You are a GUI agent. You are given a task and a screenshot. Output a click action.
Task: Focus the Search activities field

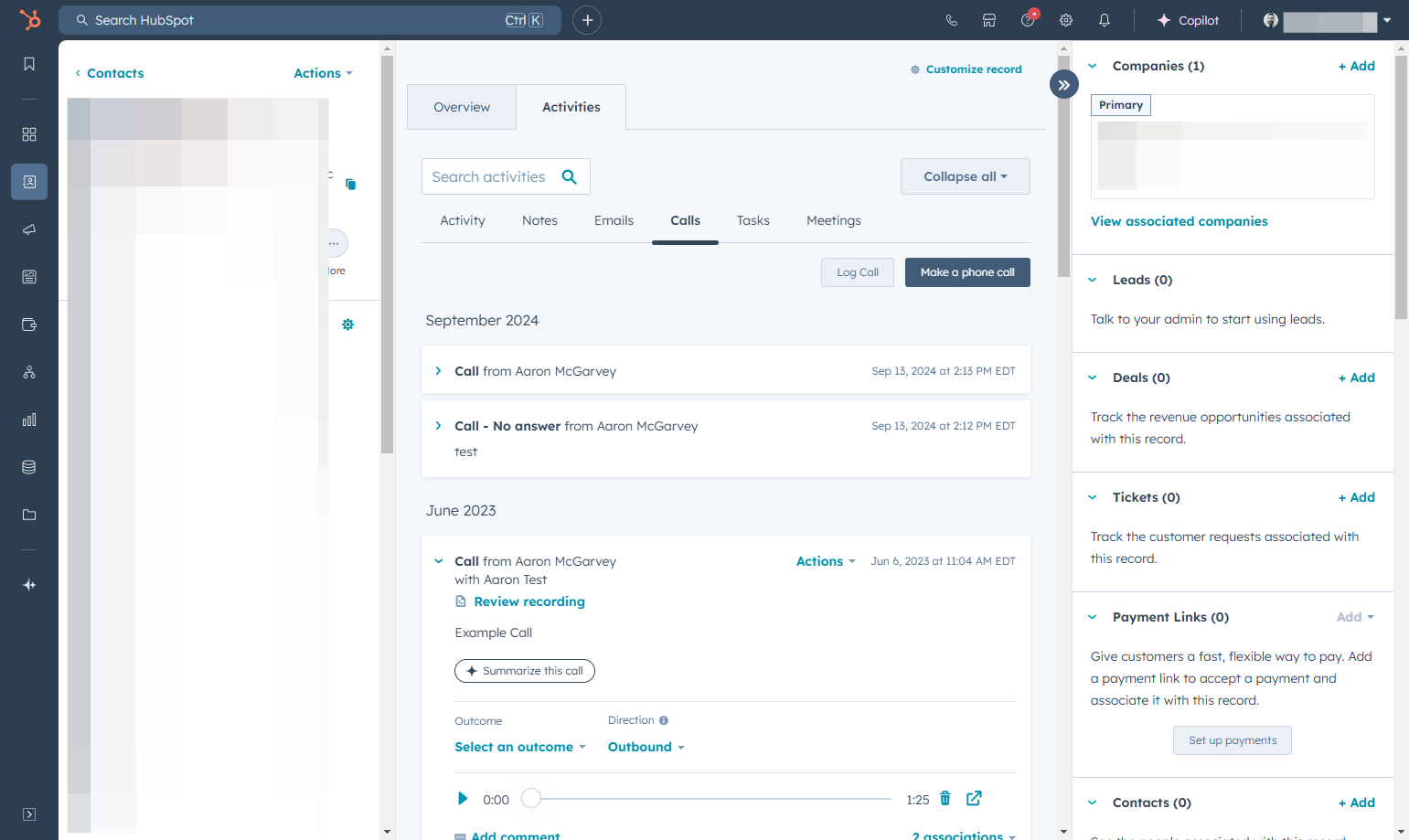click(x=506, y=176)
